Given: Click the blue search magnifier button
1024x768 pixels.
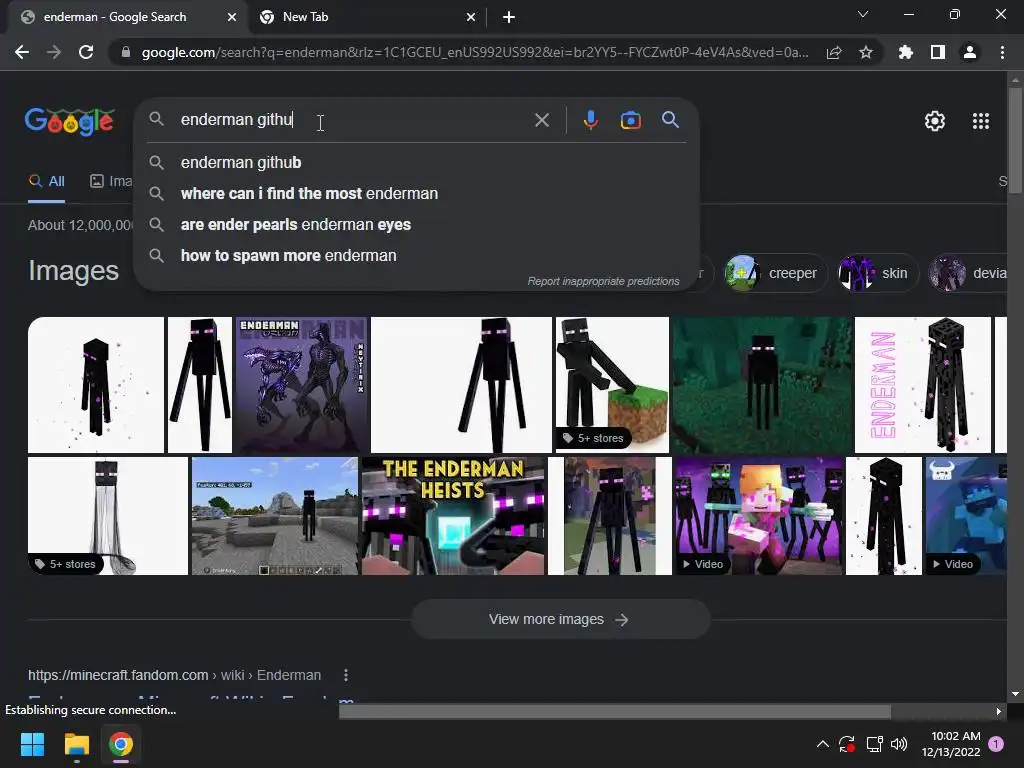Looking at the screenshot, I should pos(671,120).
